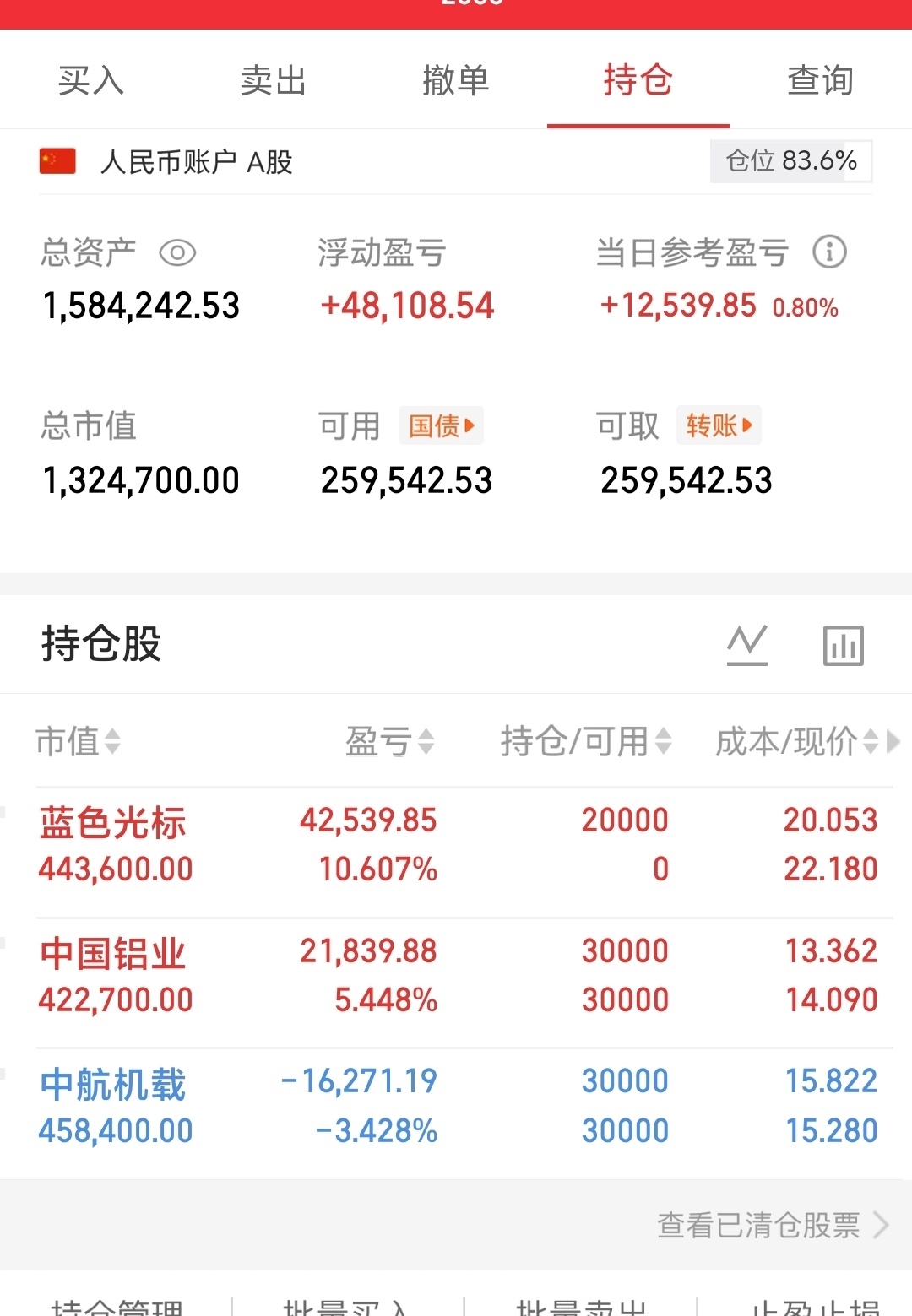Image resolution: width=912 pixels, height=1316 pixels.
Task: Sort holdings by 市值 column
Action: click(x=78, y=741)
